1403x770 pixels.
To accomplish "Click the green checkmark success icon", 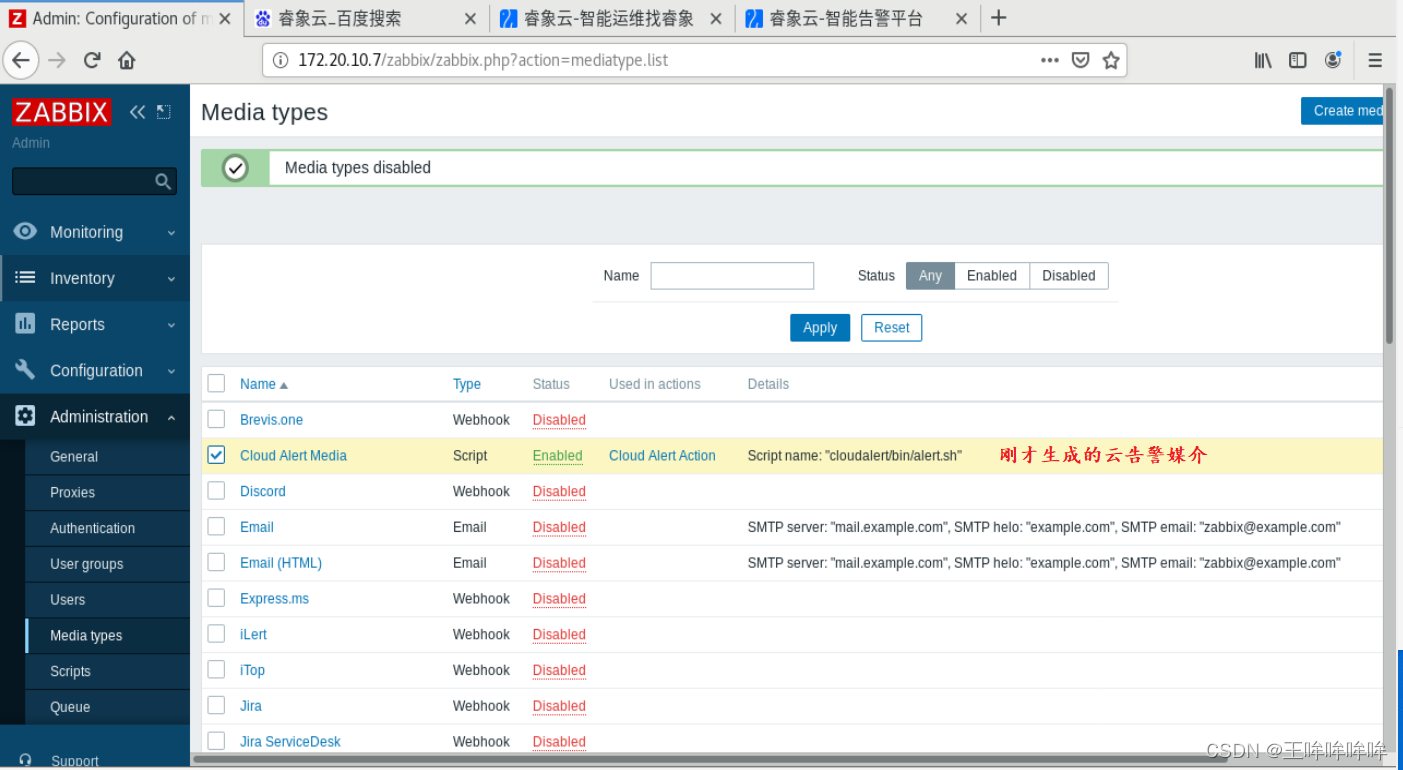I will tap(235, 167).
